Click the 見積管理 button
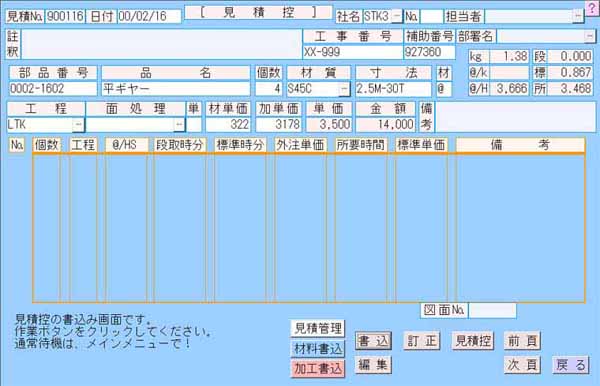 (x=318, y=329)
